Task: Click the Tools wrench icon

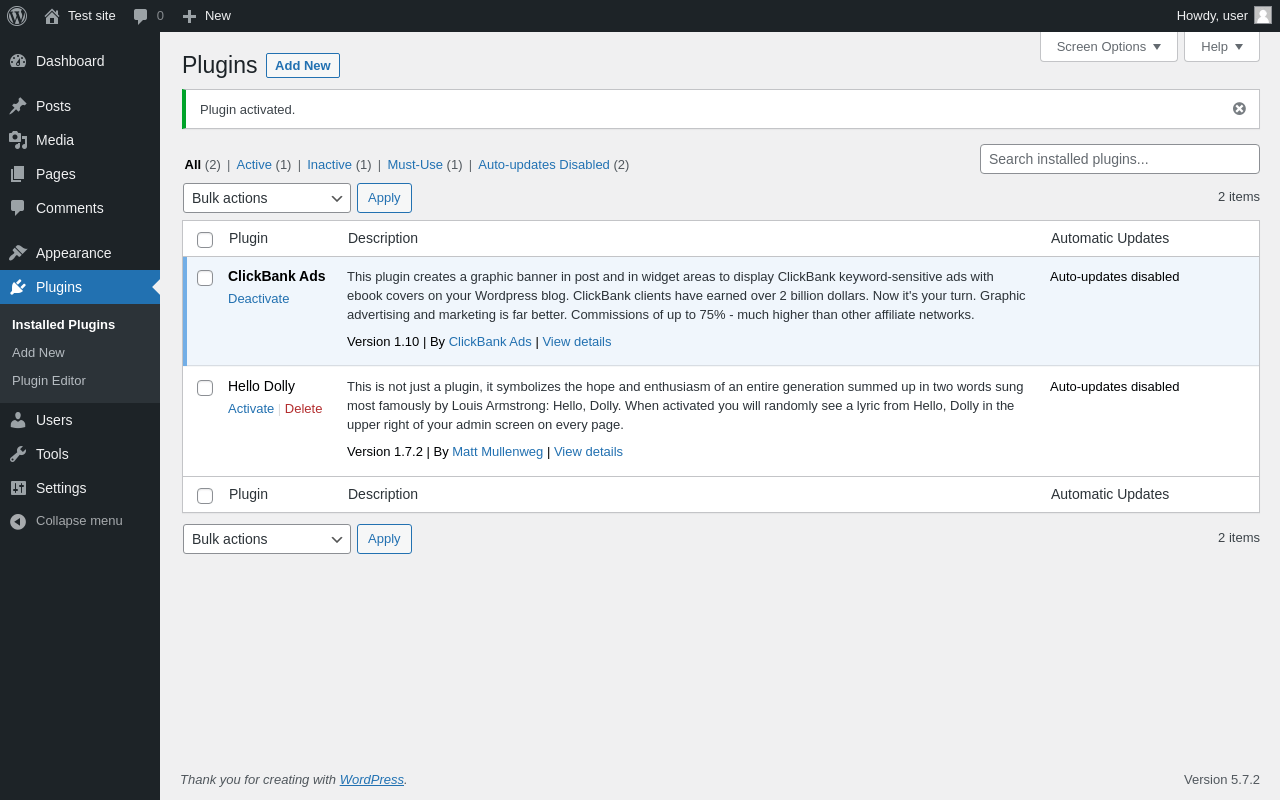Action: click(x=18, y=454)
